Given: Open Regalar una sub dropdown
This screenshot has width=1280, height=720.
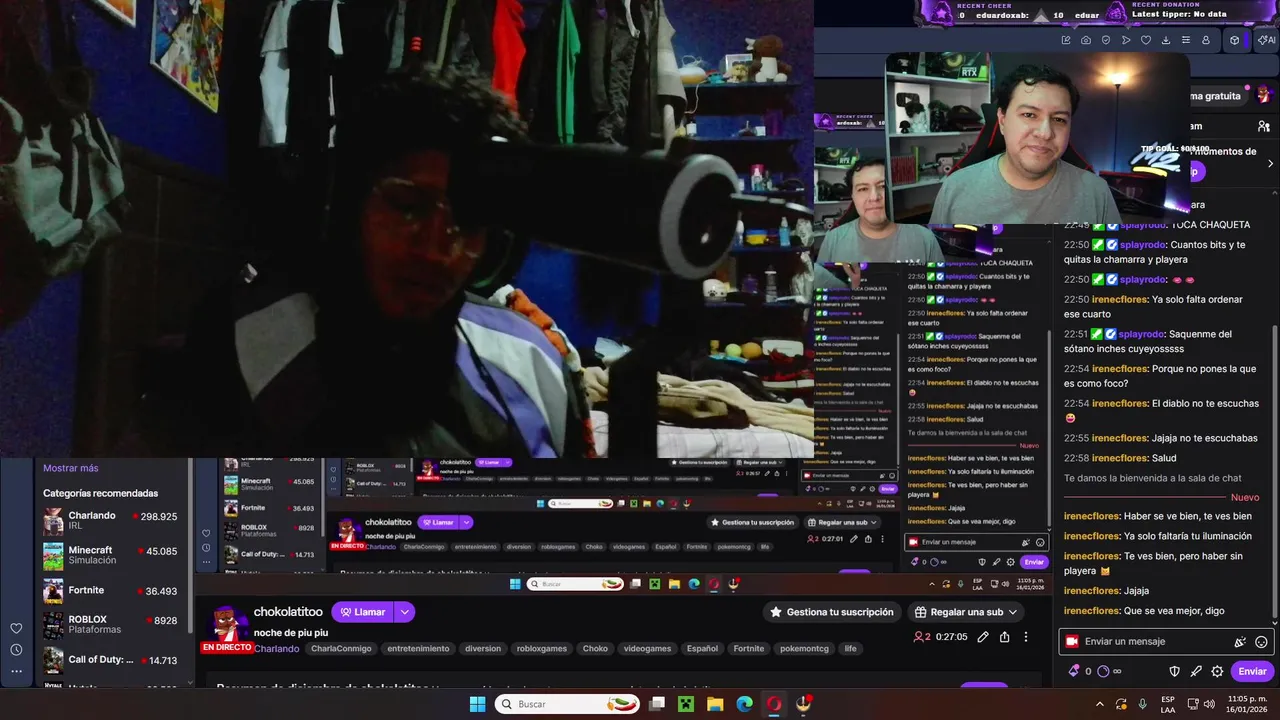Looking at the screenshot, I should [966, 612].
